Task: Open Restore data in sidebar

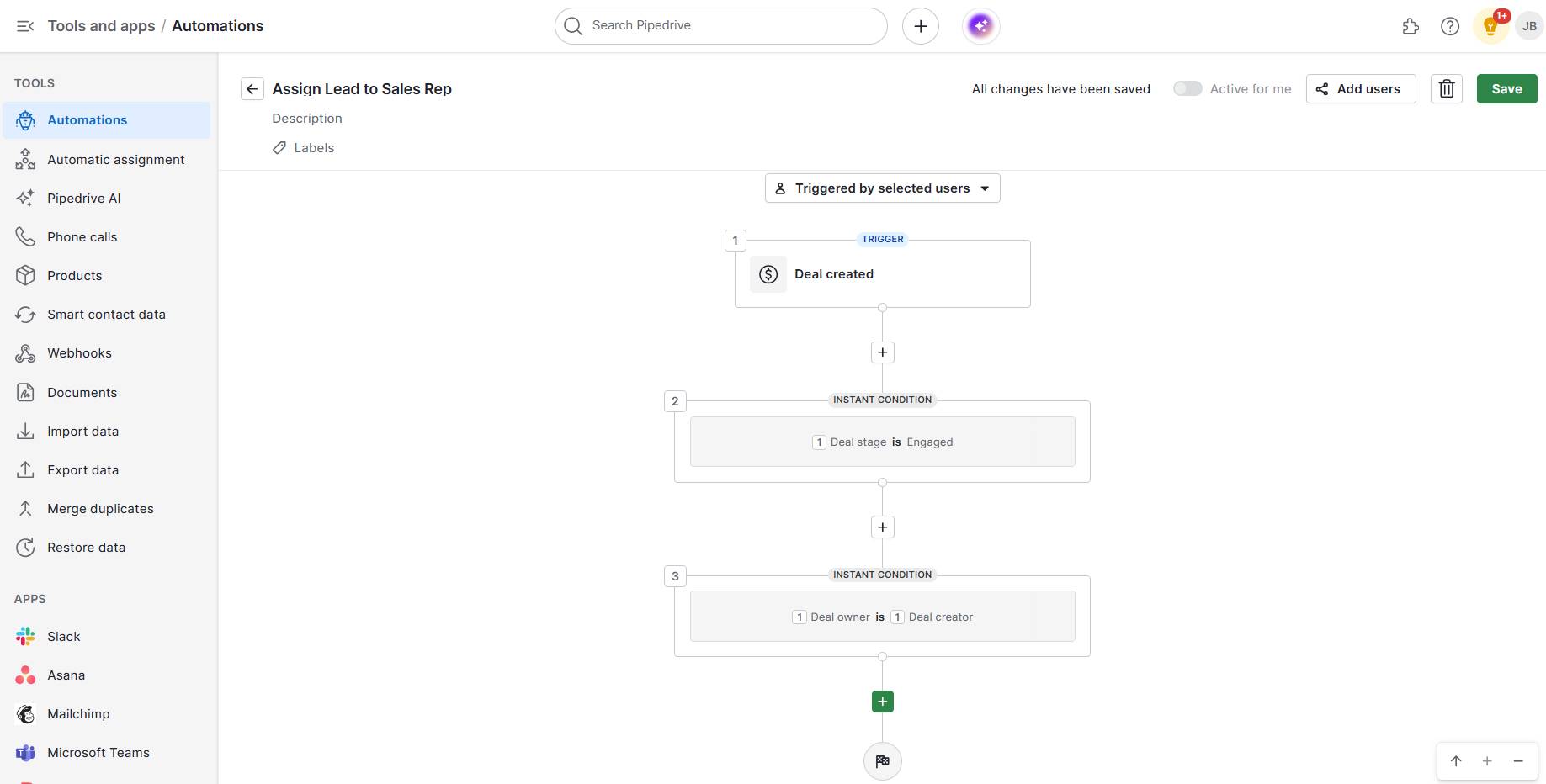Action: (x=107, y=548)
